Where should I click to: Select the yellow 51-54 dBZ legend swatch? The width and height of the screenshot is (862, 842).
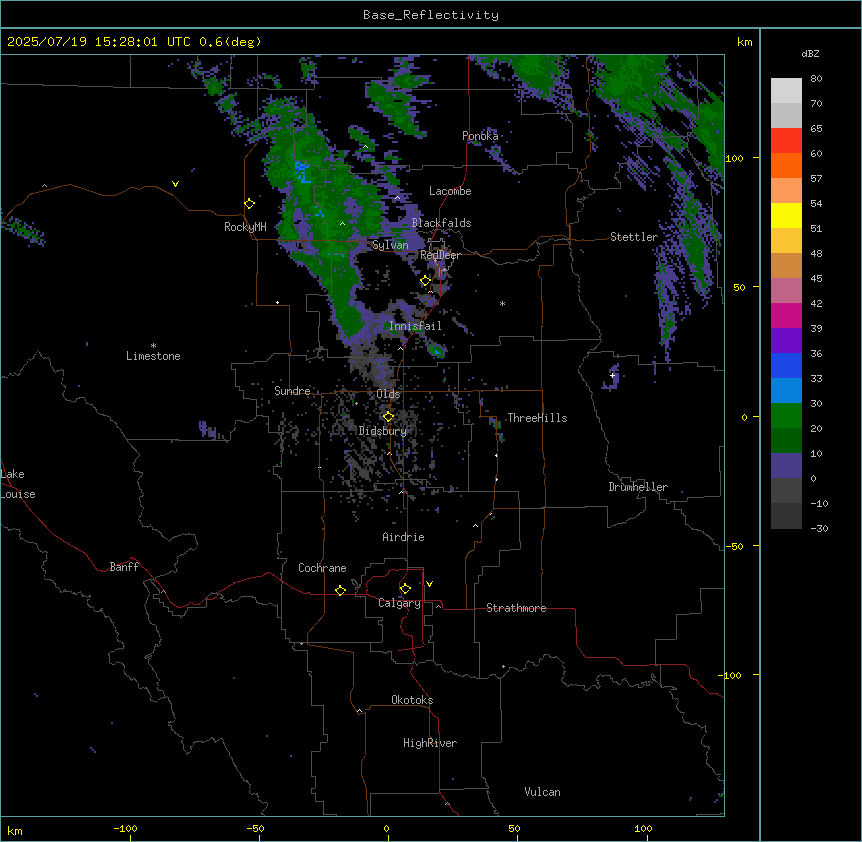tap(786, 215)
